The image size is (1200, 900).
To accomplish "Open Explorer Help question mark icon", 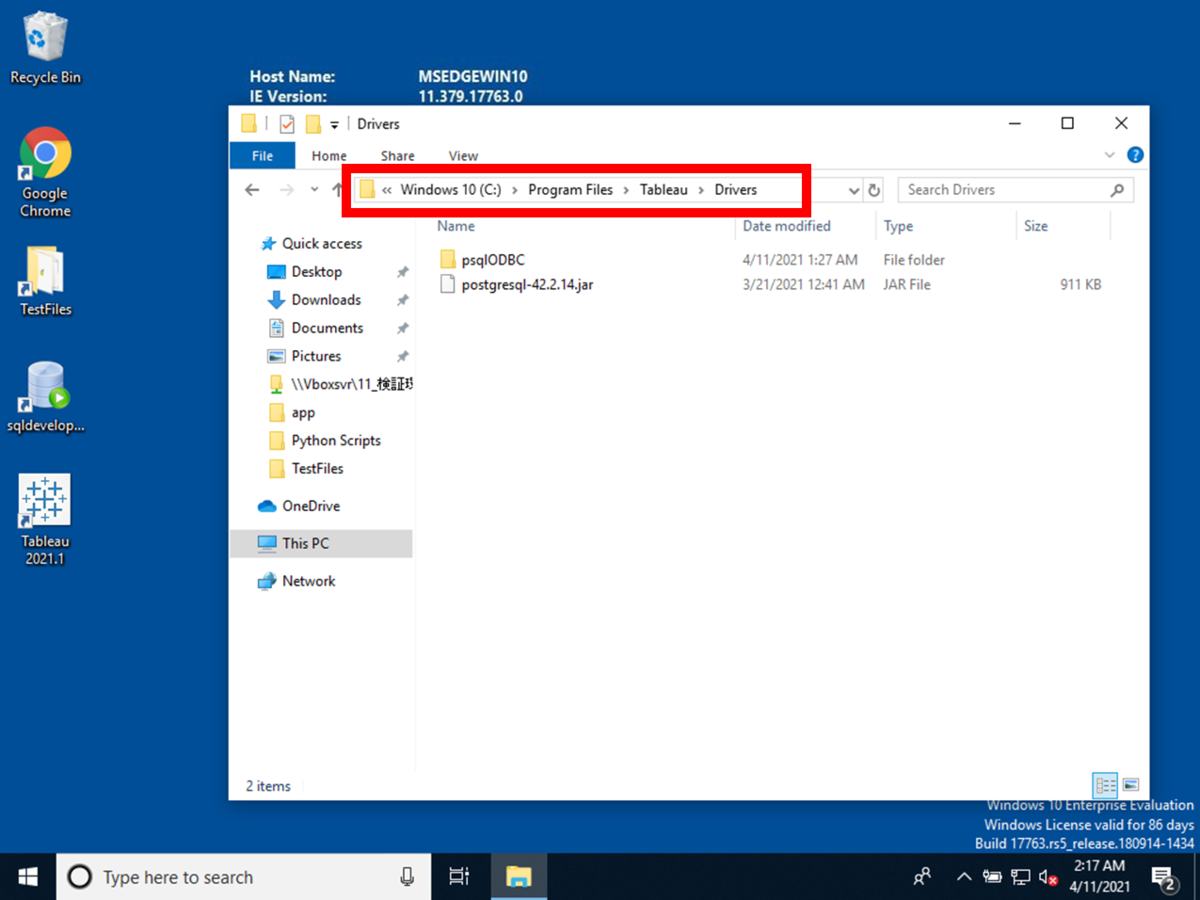I will [1135, 155].
